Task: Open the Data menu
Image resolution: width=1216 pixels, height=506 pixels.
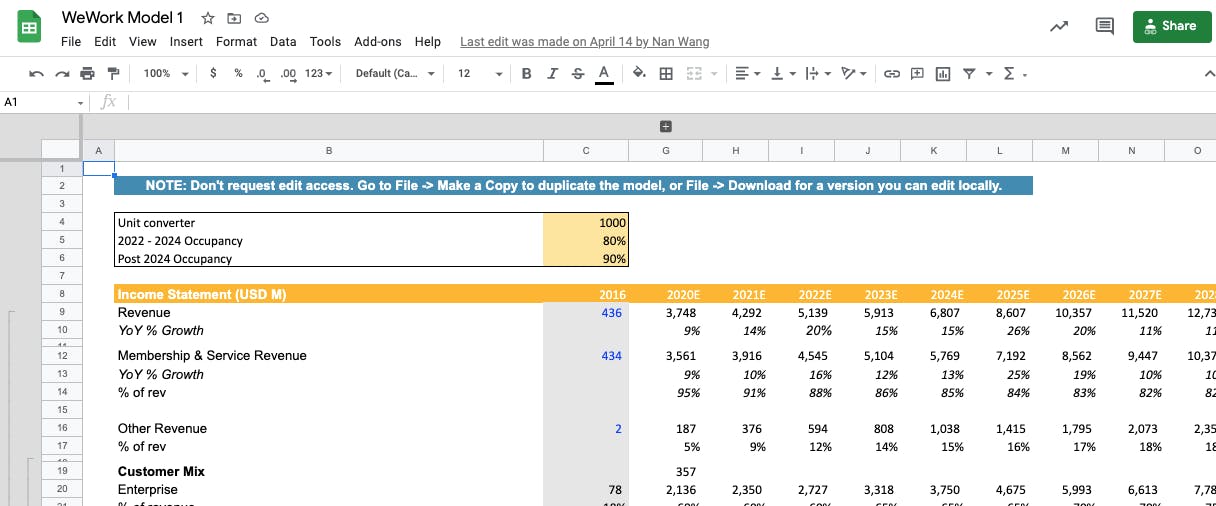Action: point(283,42)
